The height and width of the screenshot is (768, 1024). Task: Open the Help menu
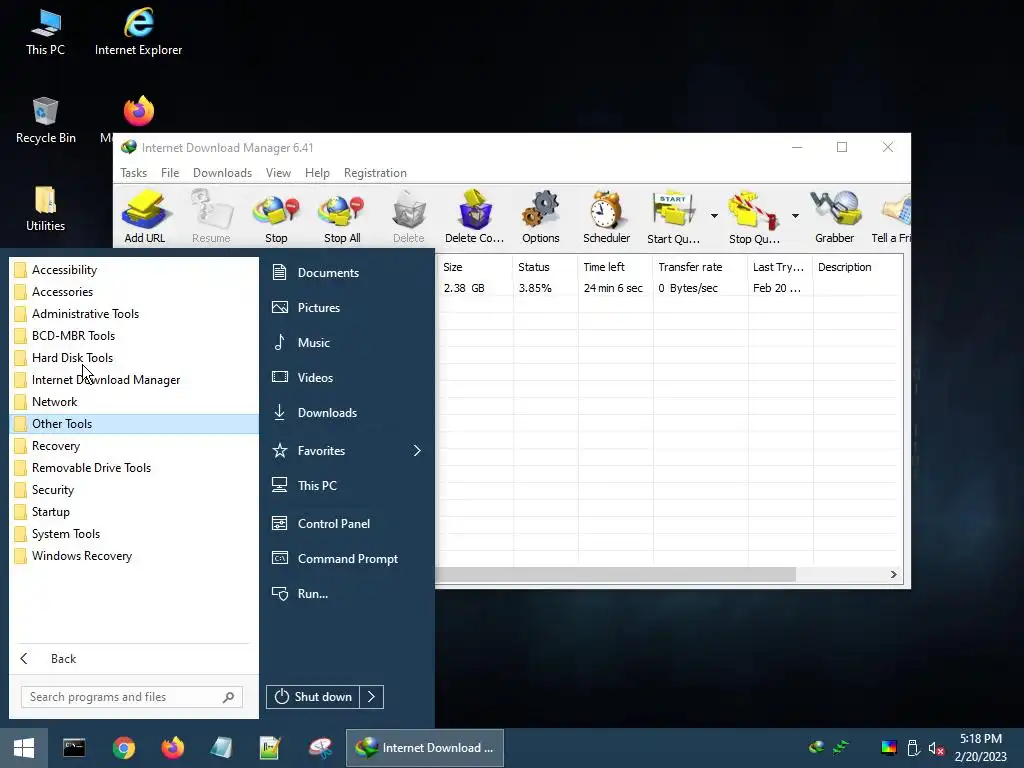pos(317,173)
